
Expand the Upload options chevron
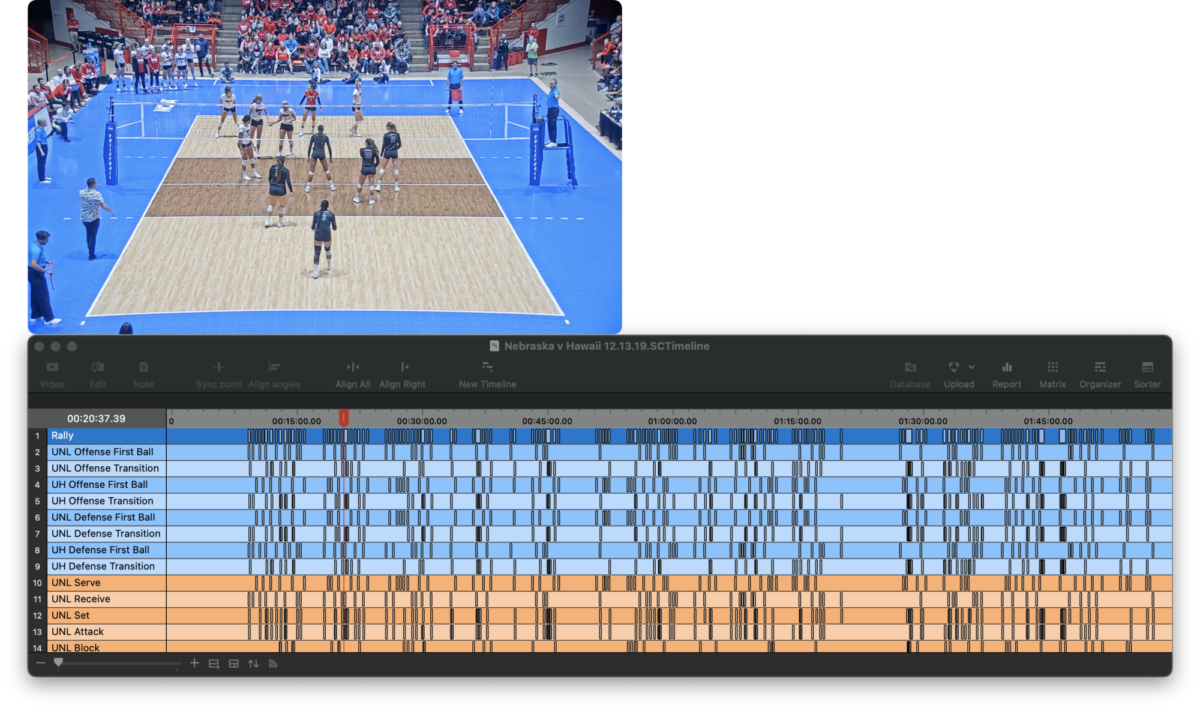point(969,368)
